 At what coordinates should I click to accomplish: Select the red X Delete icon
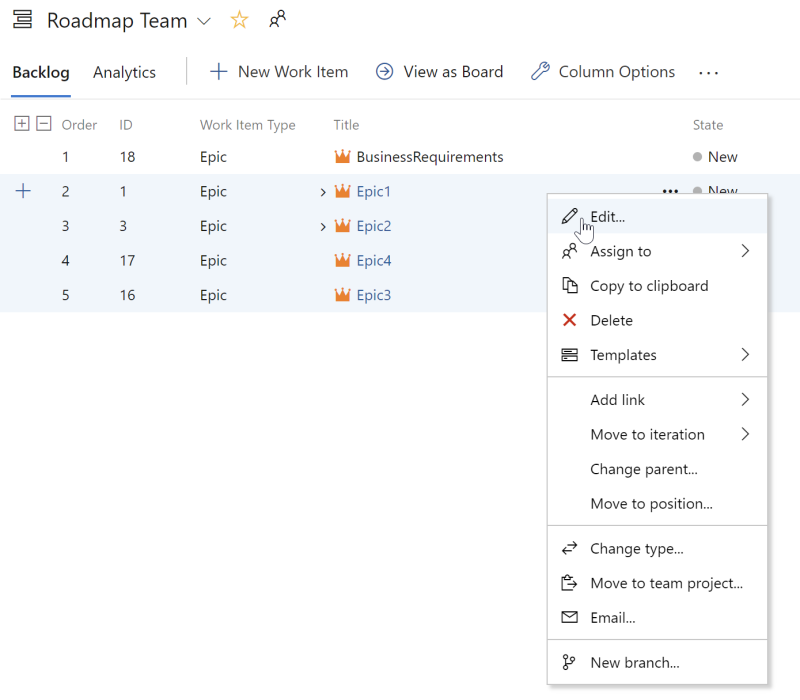(x=570, y=321)
